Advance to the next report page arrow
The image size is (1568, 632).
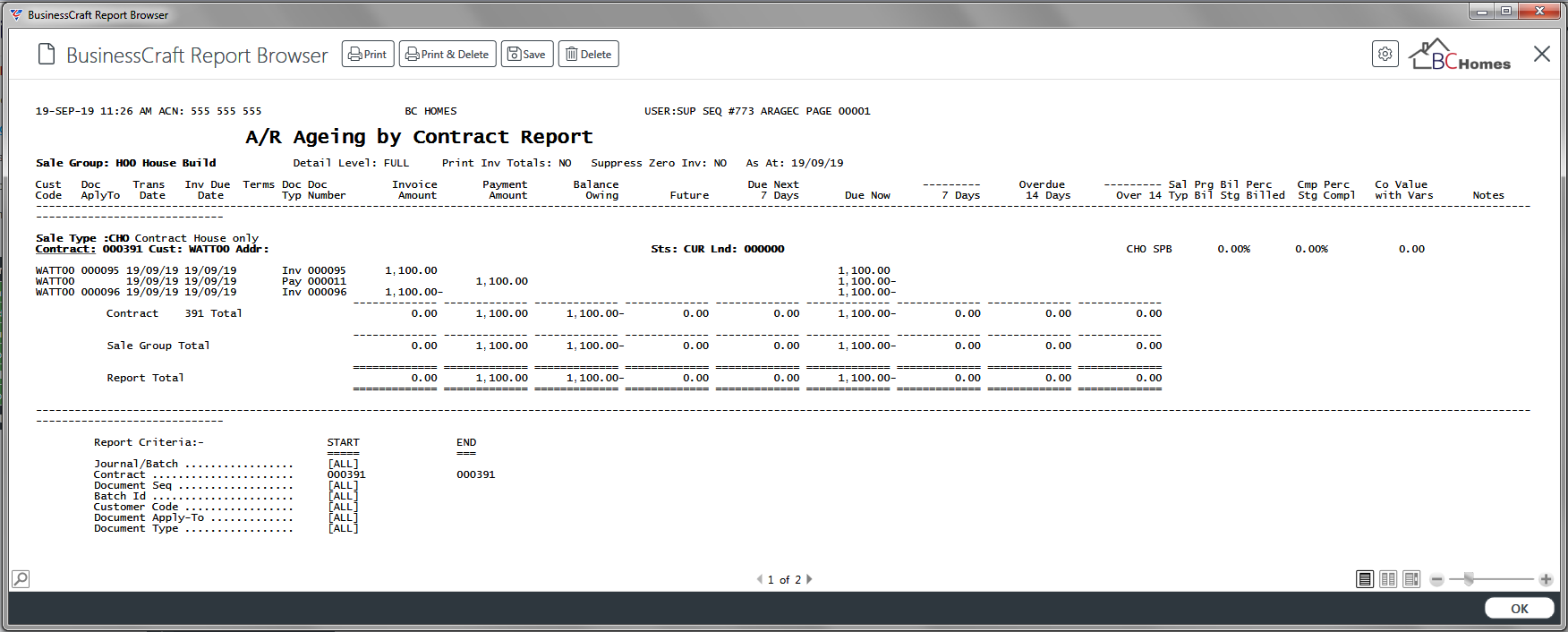[809, 579]
